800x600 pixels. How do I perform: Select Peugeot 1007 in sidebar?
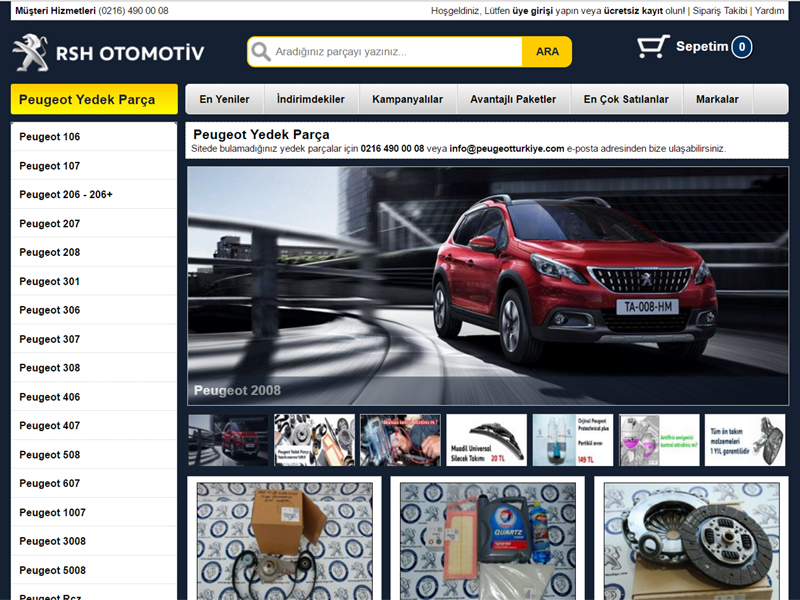click(94, 512)
